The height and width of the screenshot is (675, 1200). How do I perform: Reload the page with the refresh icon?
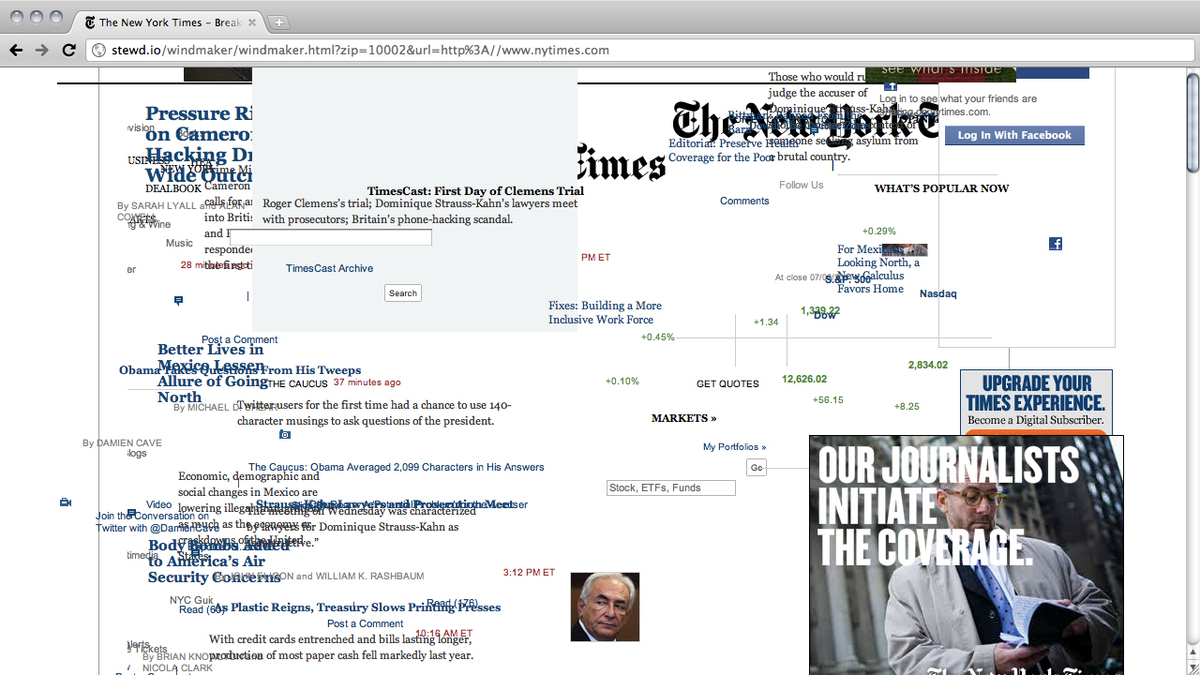click(x=69, y=50)
